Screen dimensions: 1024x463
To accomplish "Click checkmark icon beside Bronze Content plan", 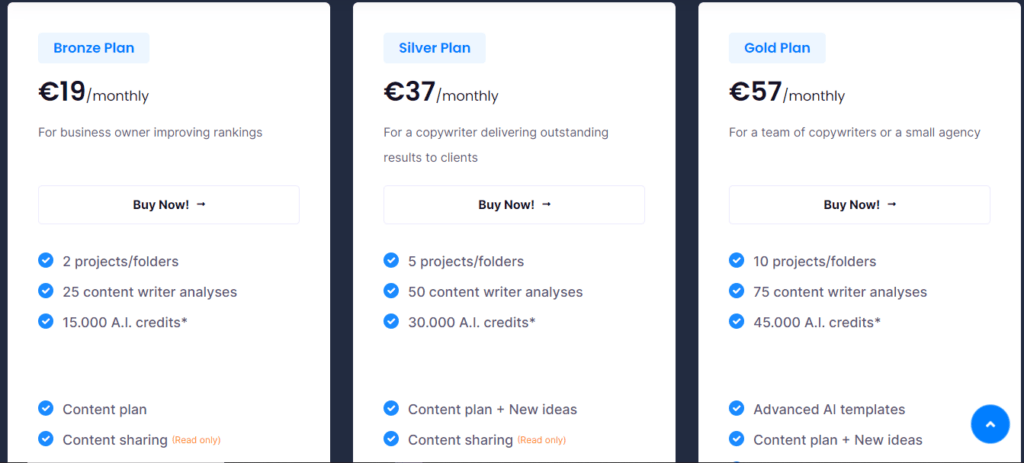I will pyautogui.click(x=46, y=409).
